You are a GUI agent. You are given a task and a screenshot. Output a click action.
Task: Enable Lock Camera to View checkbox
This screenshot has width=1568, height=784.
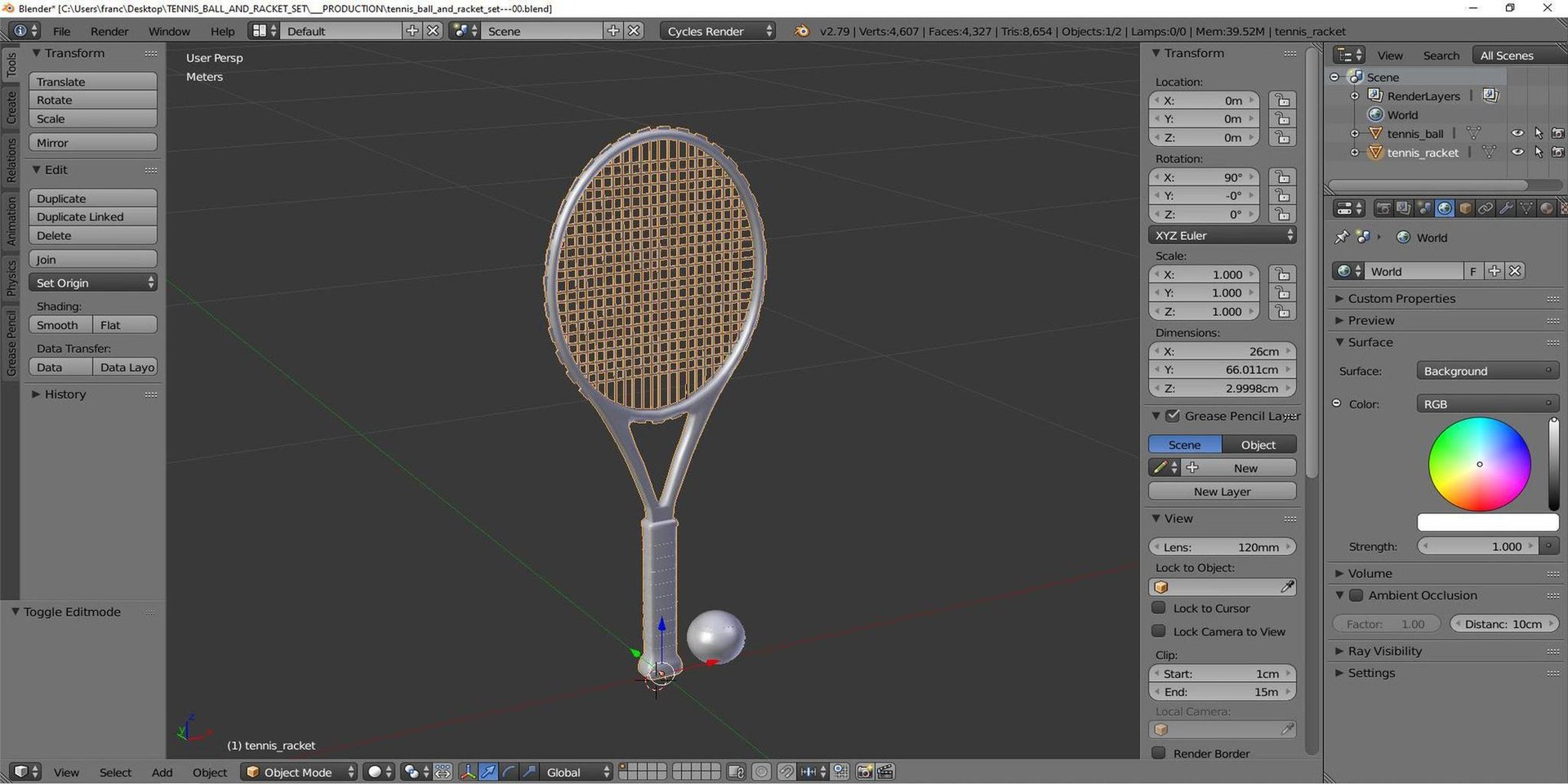coord(1158,630)
